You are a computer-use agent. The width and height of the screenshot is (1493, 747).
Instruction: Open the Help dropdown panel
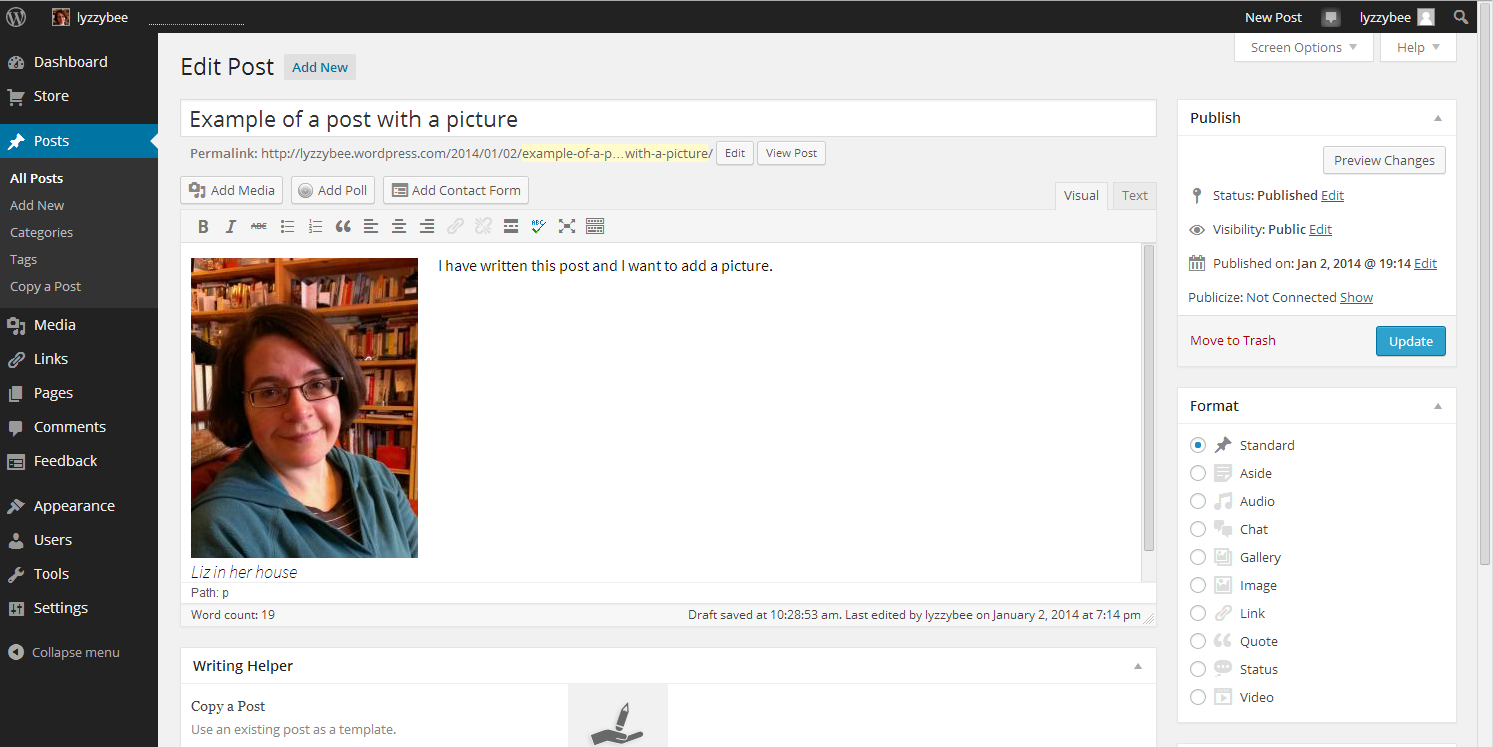1417,47
